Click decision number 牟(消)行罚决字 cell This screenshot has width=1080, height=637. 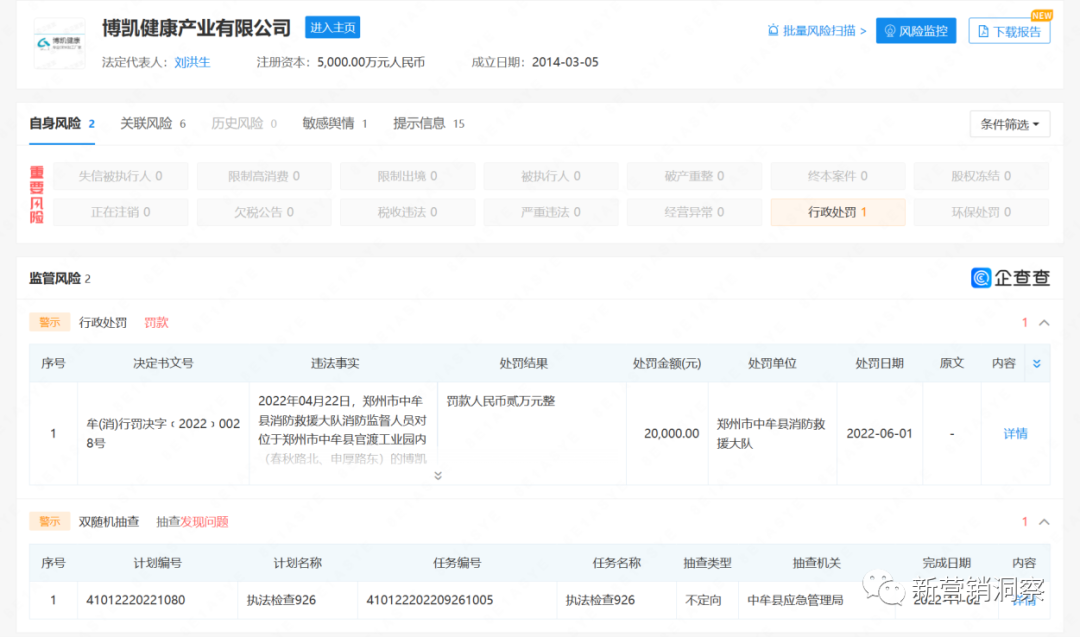pyautogui.click(x=163, y=433)
